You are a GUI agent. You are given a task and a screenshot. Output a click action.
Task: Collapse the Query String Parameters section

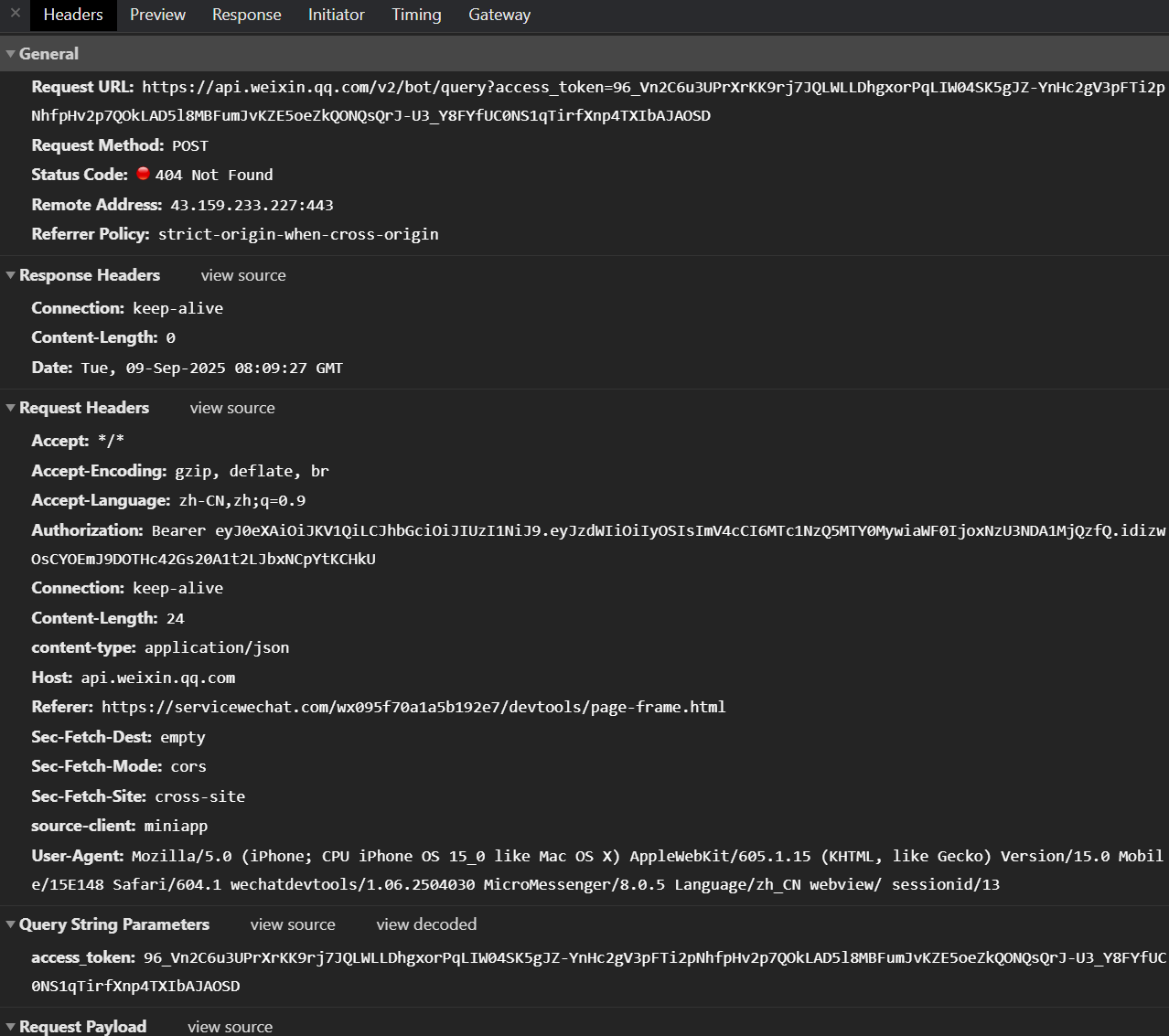[x=11, y=924]
